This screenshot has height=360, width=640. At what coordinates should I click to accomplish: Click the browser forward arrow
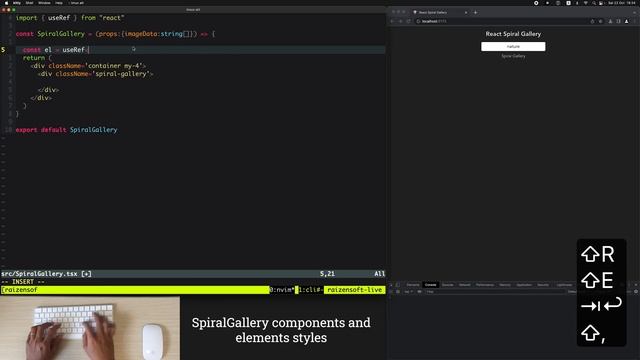pos(400,21)
